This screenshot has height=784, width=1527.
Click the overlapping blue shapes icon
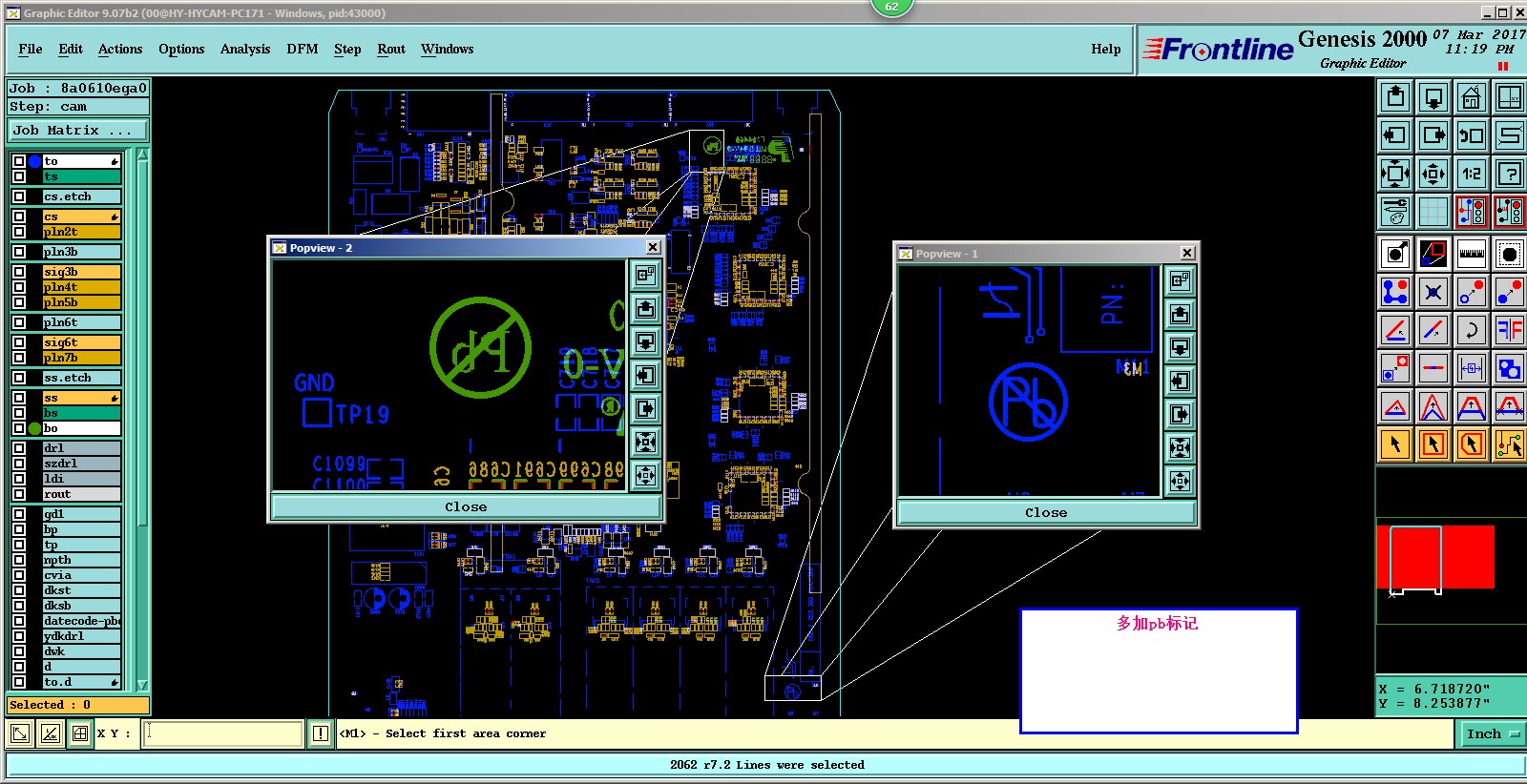coord(1510,368)
